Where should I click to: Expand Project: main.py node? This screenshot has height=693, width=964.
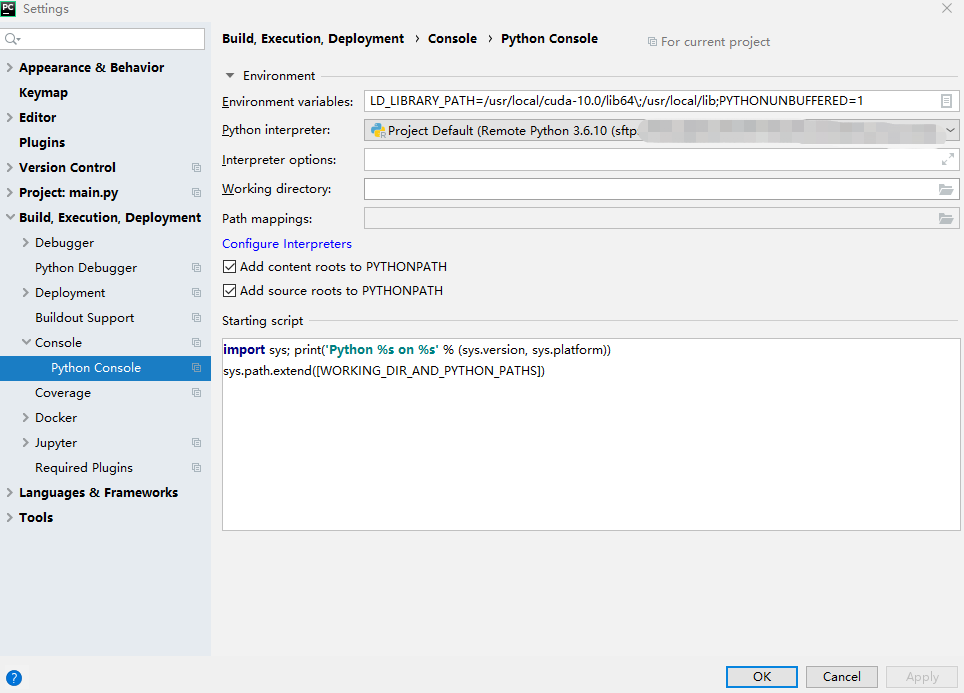[x=9, y=192]
